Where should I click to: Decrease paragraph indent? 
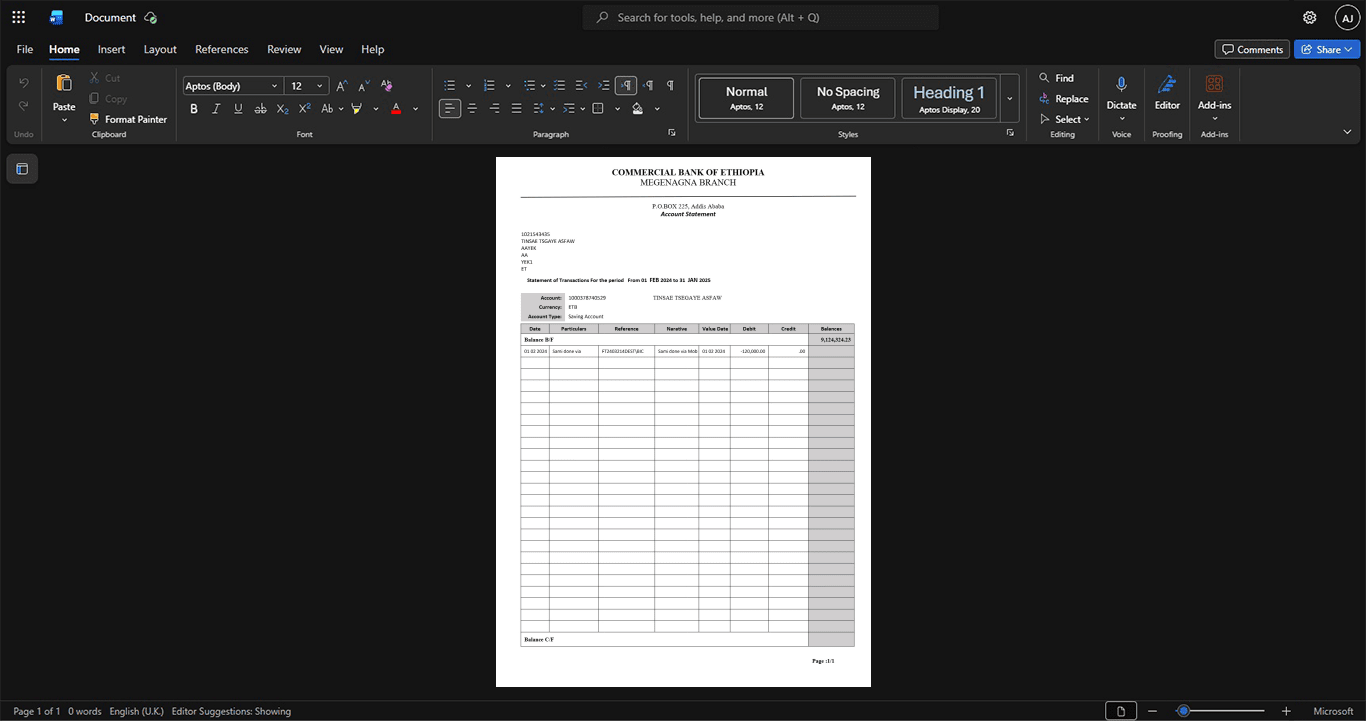coord(582,86)
